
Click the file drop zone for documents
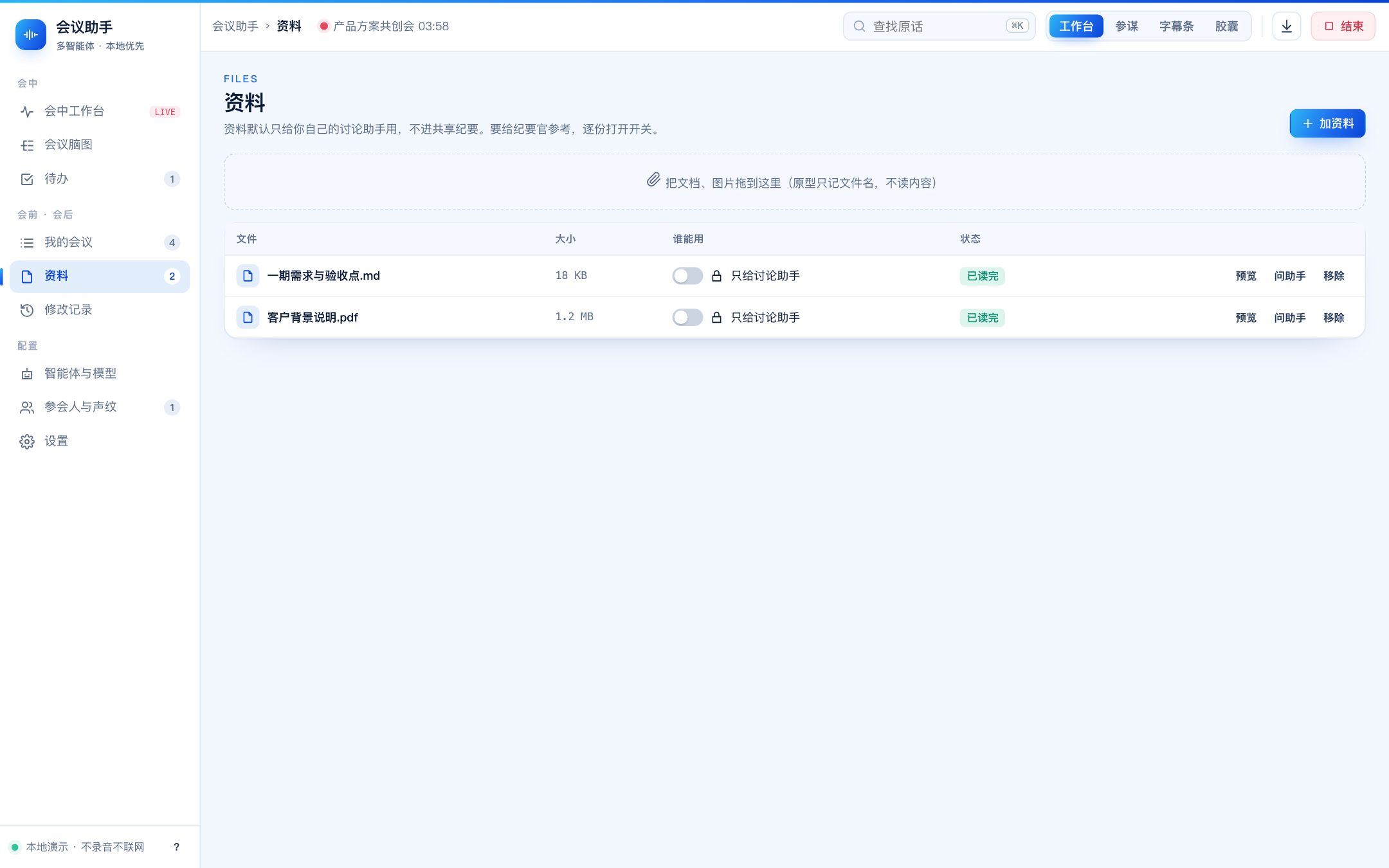pos(794,182)
